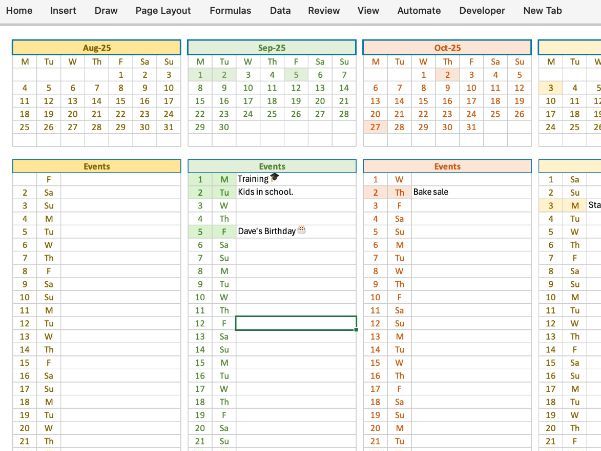Select the Events header under Sep-25

(x=272, y=166)
